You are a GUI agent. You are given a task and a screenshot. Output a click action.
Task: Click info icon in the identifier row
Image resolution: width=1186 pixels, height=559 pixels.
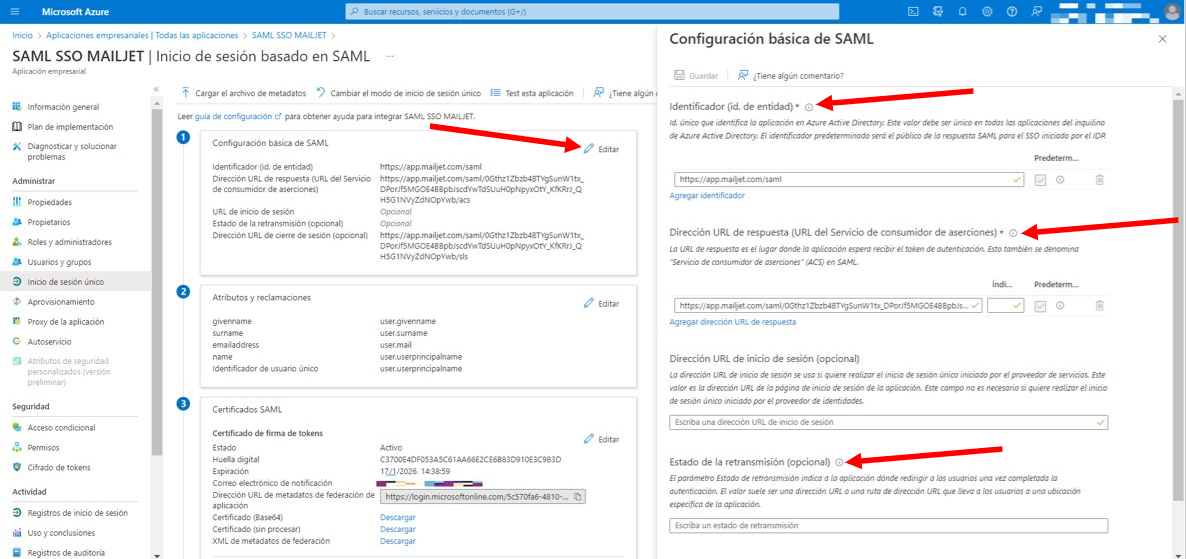click(x=1060, y=179)
